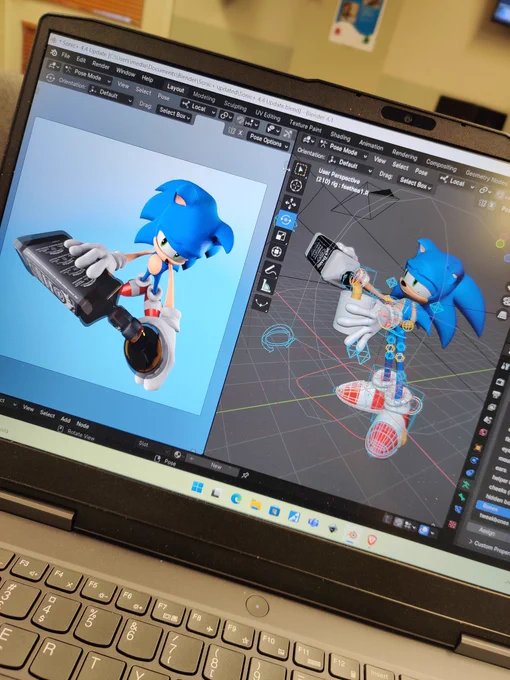Open the Node menu in the bottom editor
The width and height of the screenshot is (510, 680).
[82, 424]
